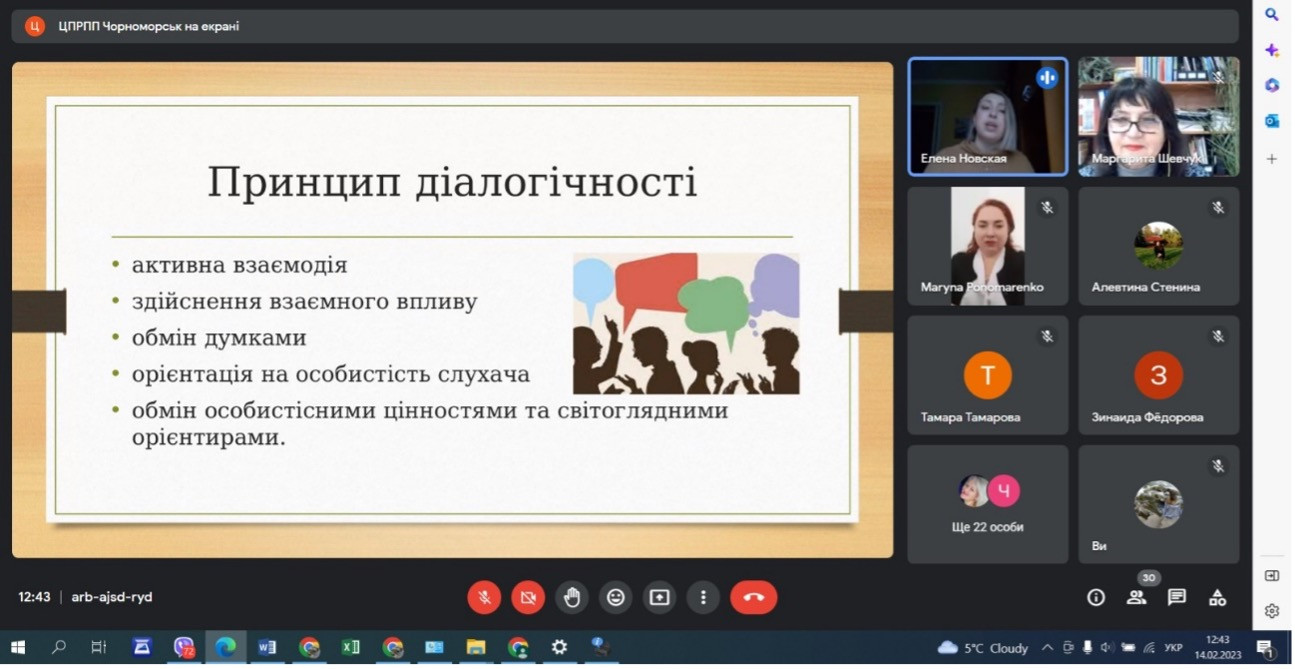The width and height of the screenshot is (1295, 669).
Task: Click the weather '5°C Cloudy' widget
Action: [983, 648]
